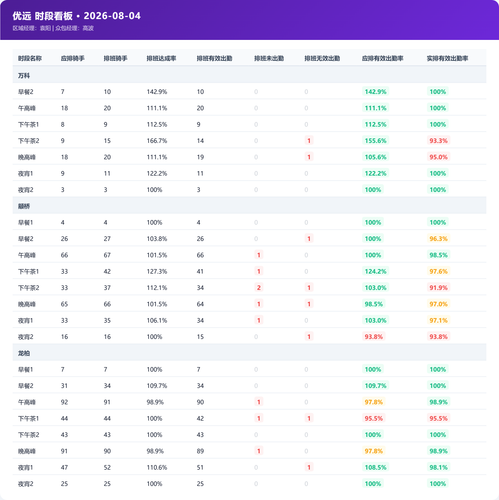Click the cell showing 52 riders
This screenshot has height=500, width=499.
pos(107,467)
